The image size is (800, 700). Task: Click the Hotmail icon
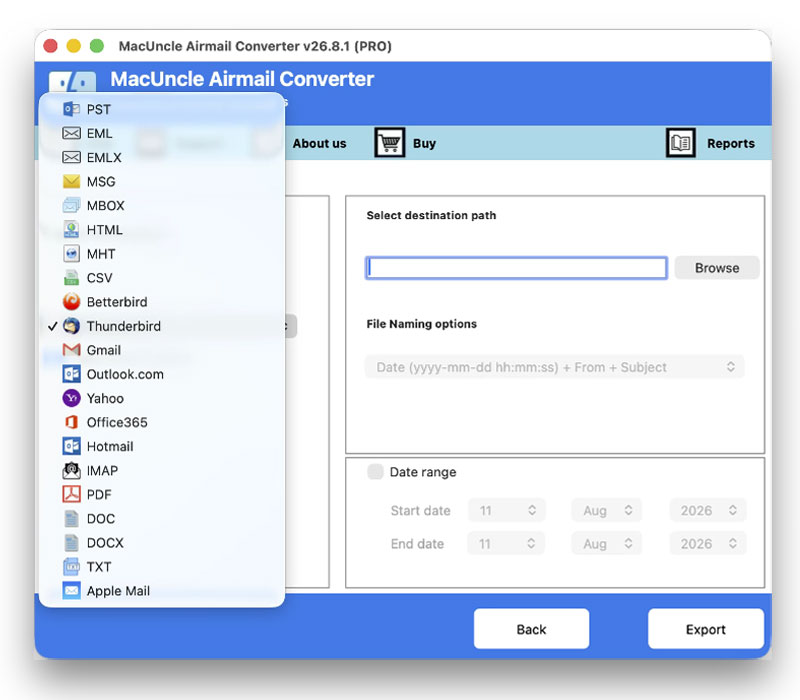click(71, 446)
